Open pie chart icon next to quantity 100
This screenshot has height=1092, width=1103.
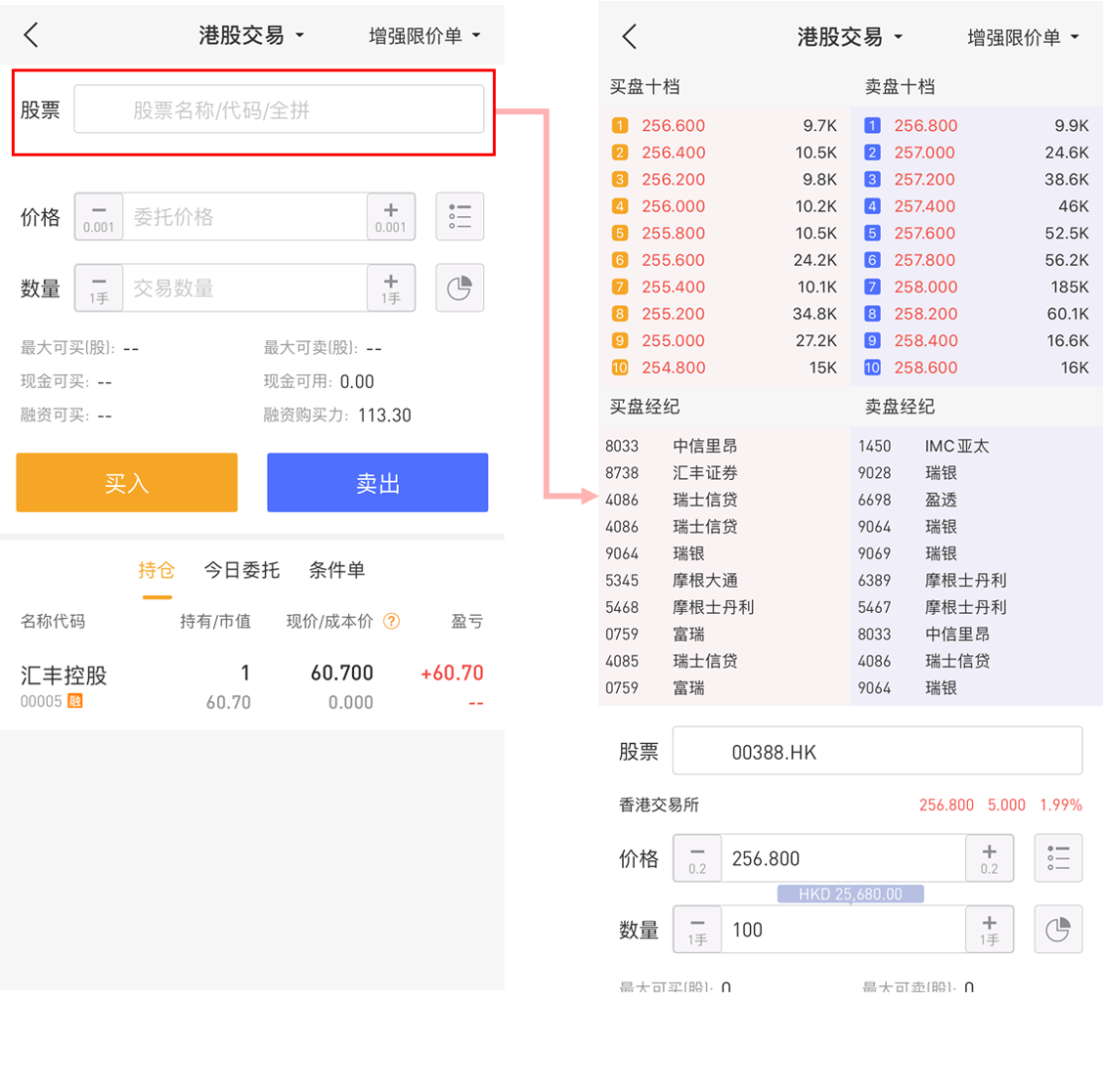click(x=1058, y=930)
